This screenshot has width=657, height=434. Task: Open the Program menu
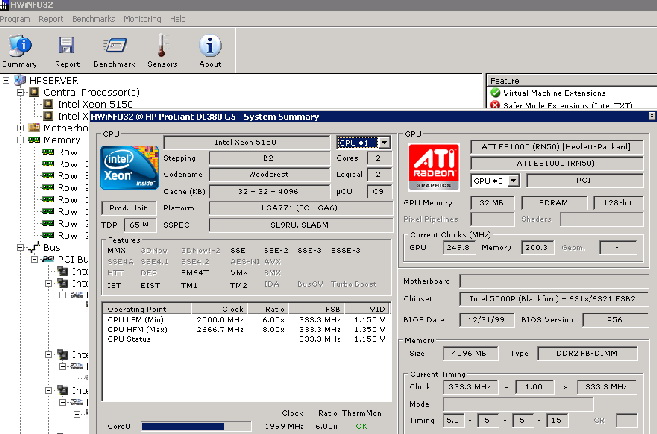(15, 19)
